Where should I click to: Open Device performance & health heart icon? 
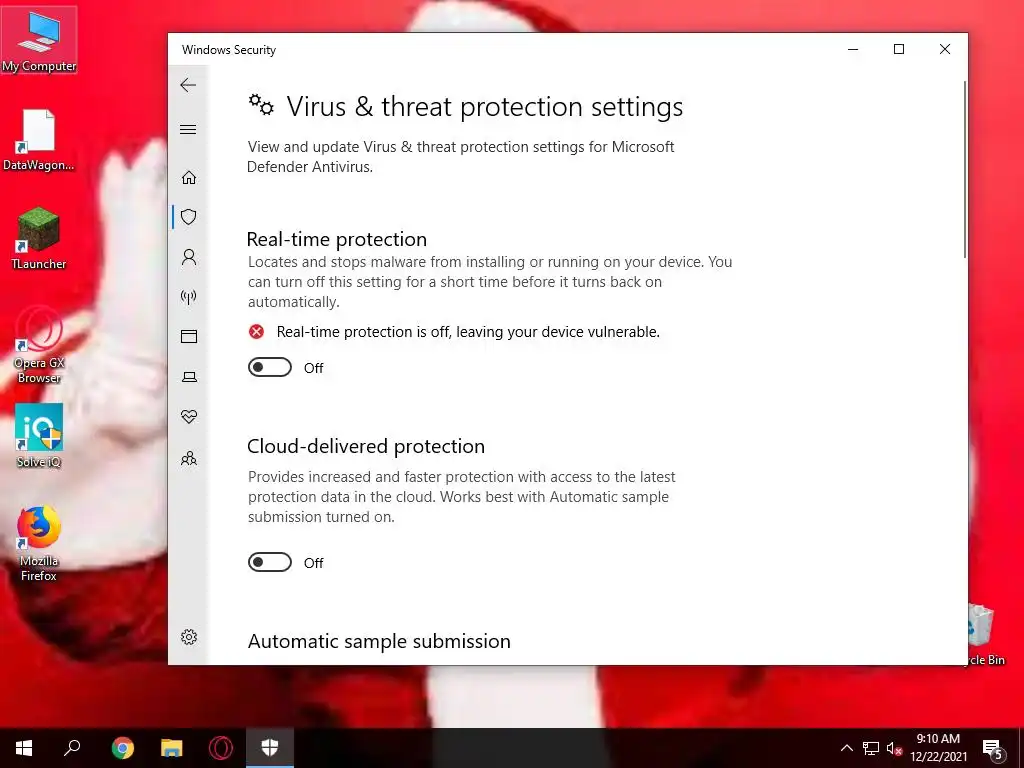pyautogui.click(x=189, y=417)
